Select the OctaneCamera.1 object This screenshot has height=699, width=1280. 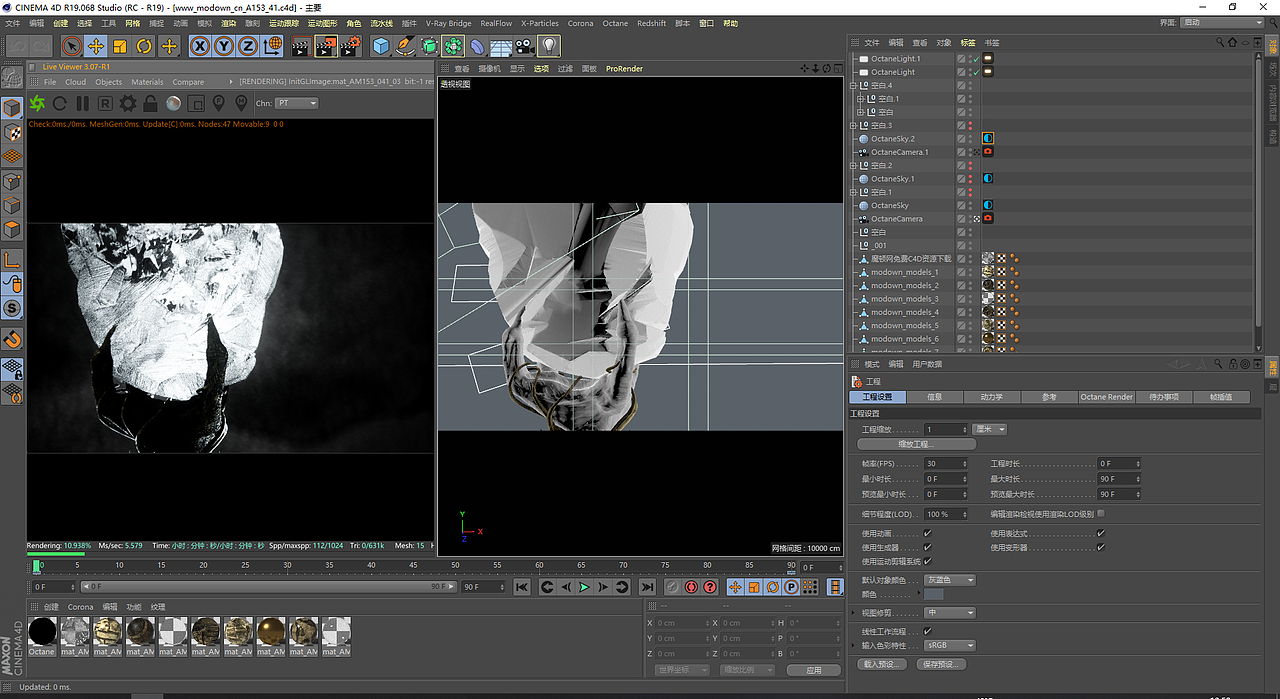[x=899, y=152]
